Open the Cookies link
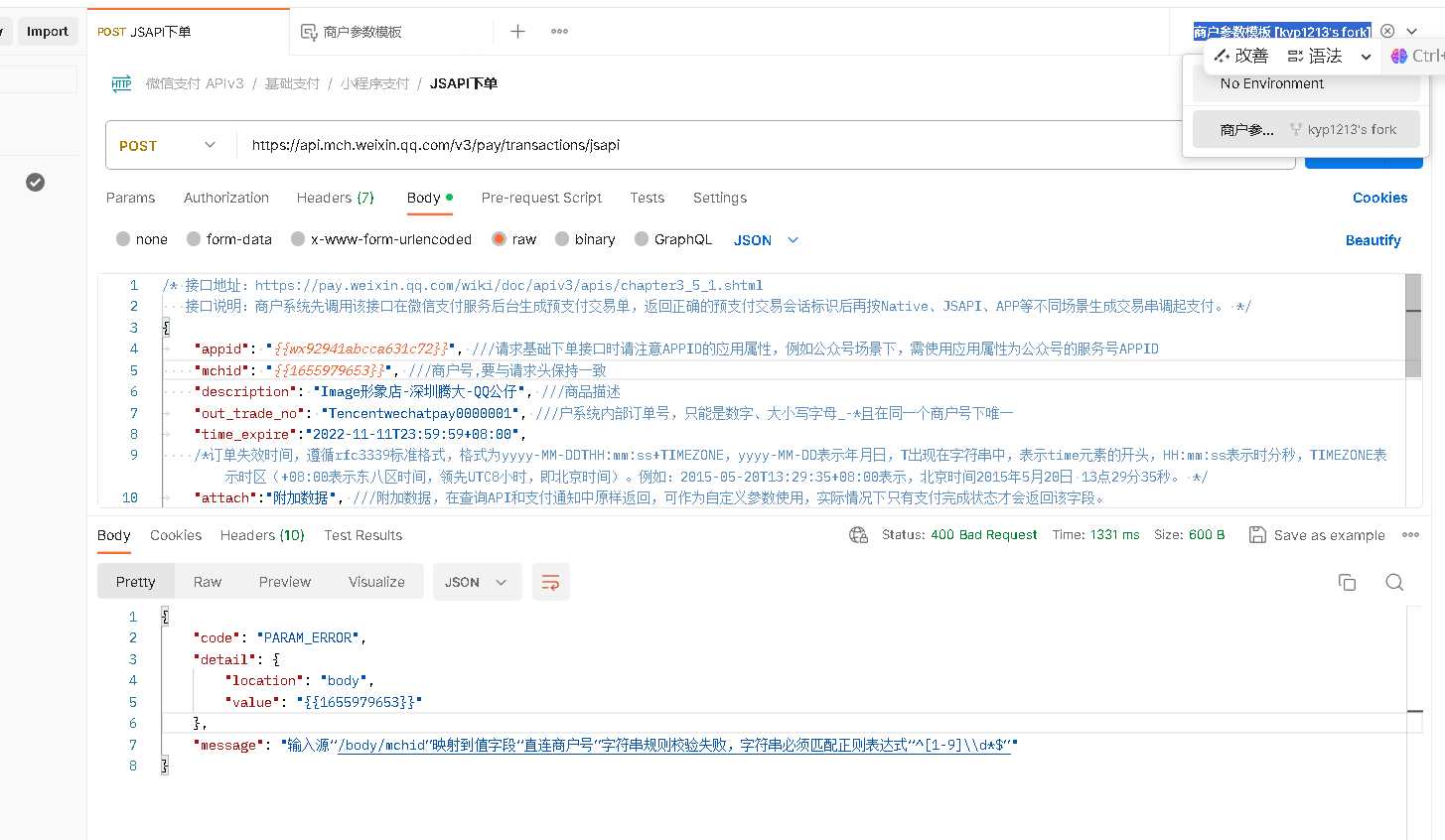The width and height of the screenshot is (1445, 840). 1379,198
